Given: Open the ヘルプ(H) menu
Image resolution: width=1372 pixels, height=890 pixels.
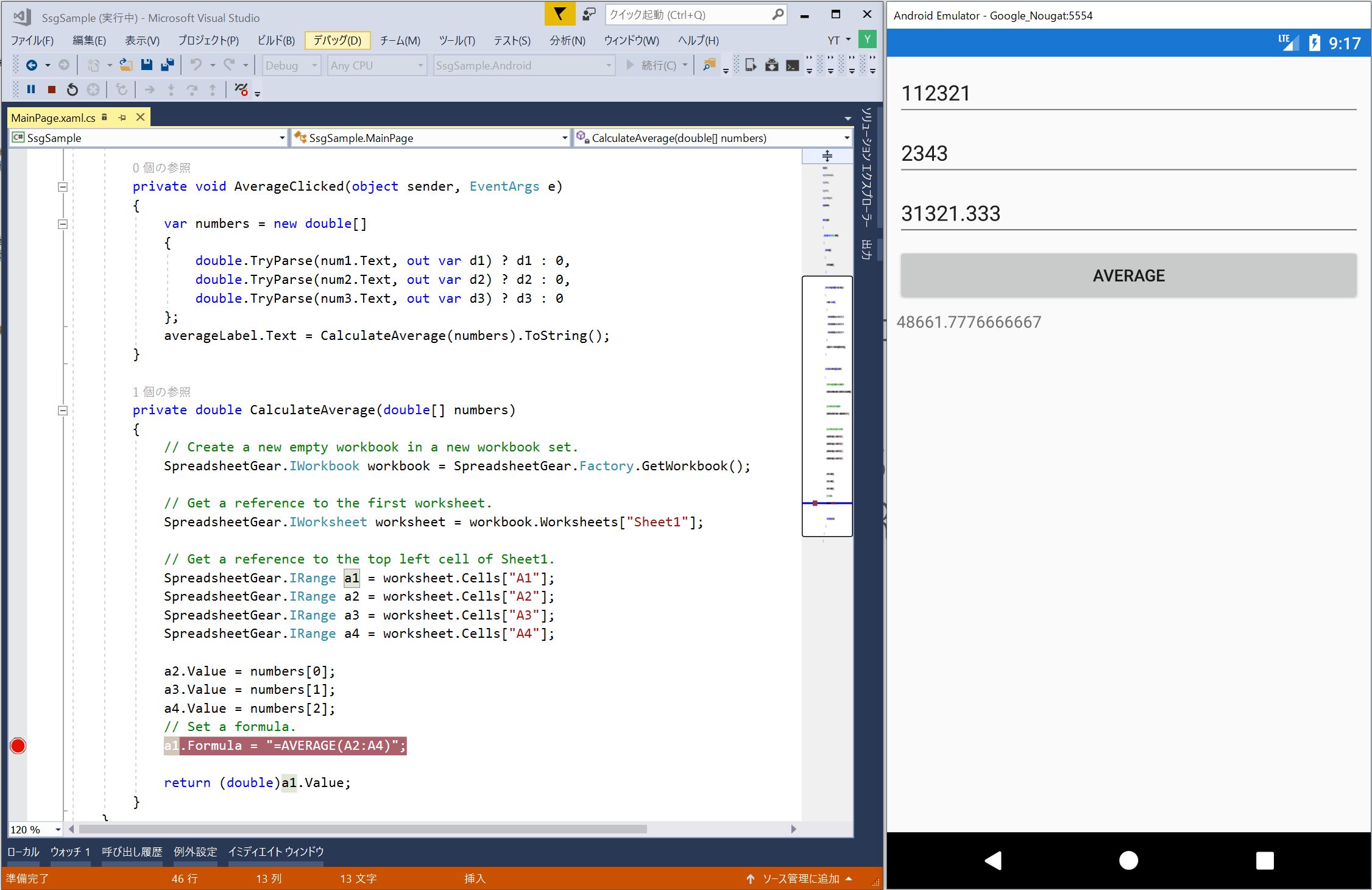Looking at the screenshot, I should [698, 40].
